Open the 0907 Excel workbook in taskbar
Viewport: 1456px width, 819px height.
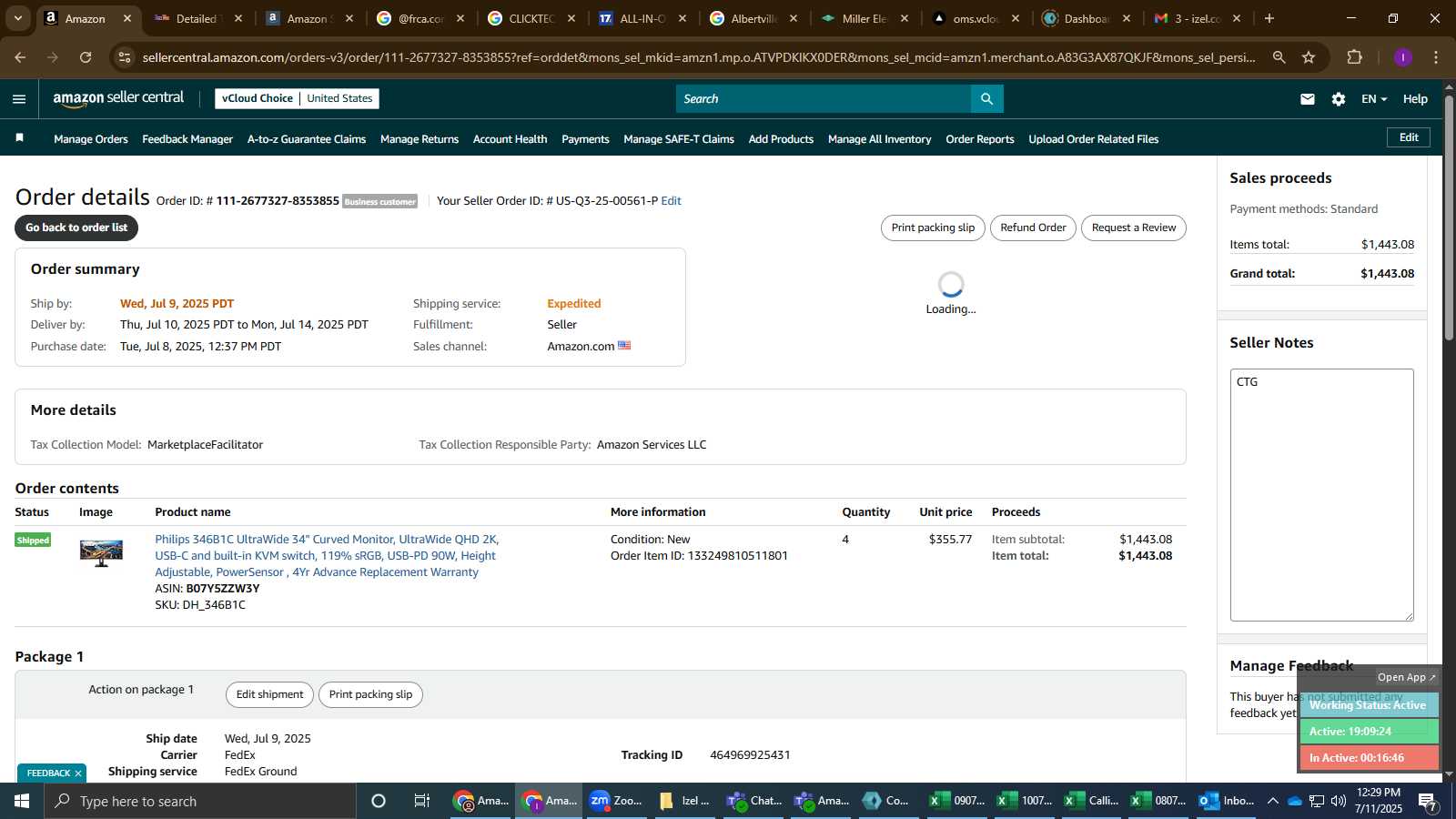(957, 801)
